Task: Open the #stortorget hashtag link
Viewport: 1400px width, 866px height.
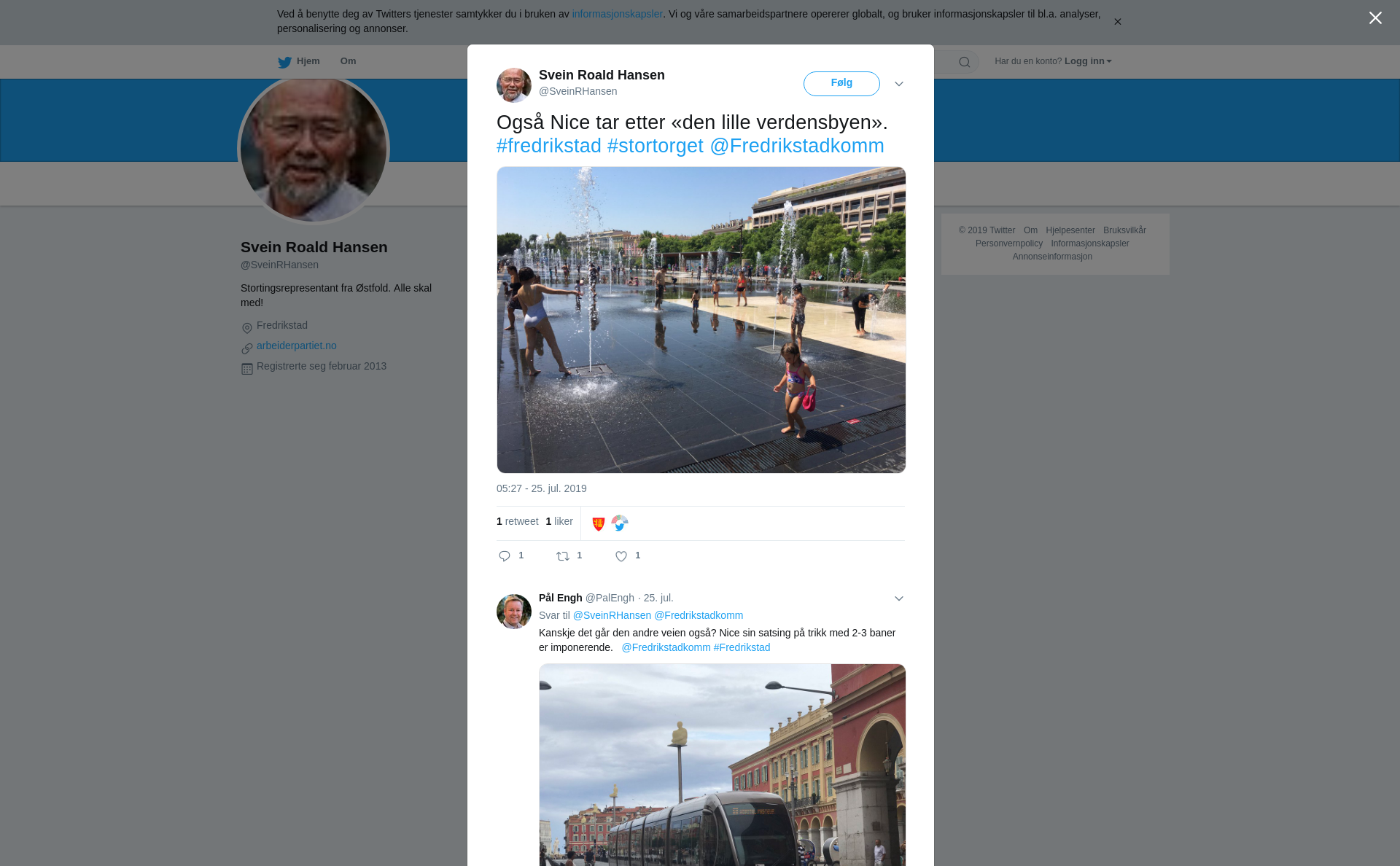Action: point(655,146)
